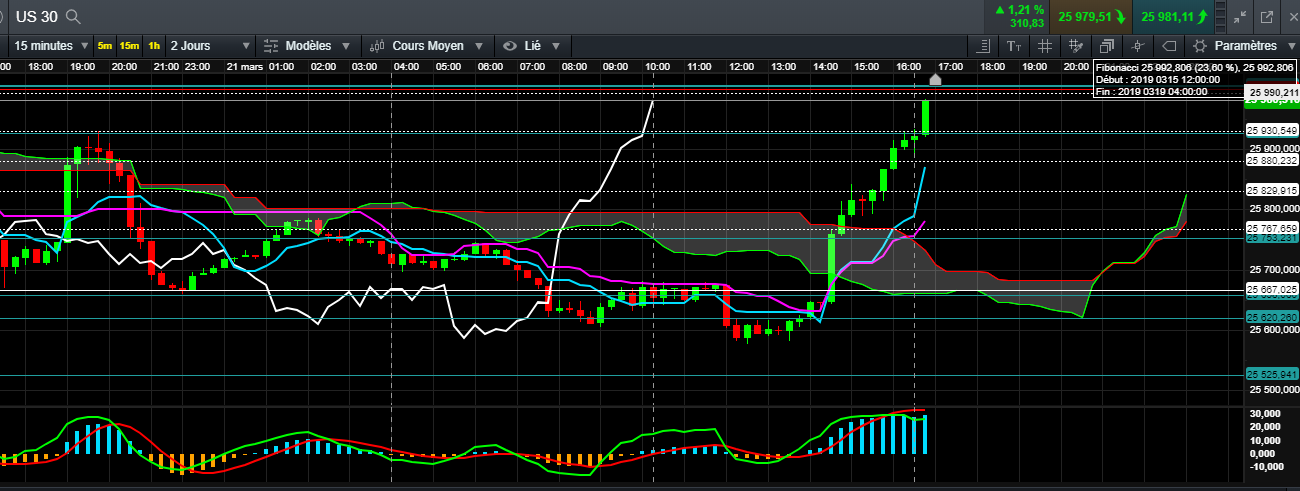This screenshot has height=491, width=1300.
Task: Switch to the 15m quick timeframe
Action: point(129,46)
